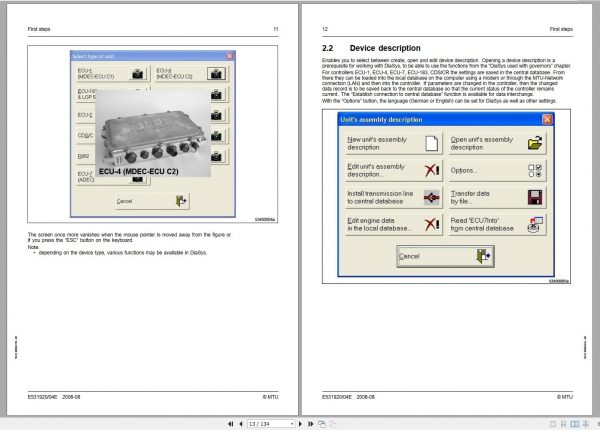The width and height of the screenshot is (600, 430).
Task: Jump to the last page
Action: (310, 424)
